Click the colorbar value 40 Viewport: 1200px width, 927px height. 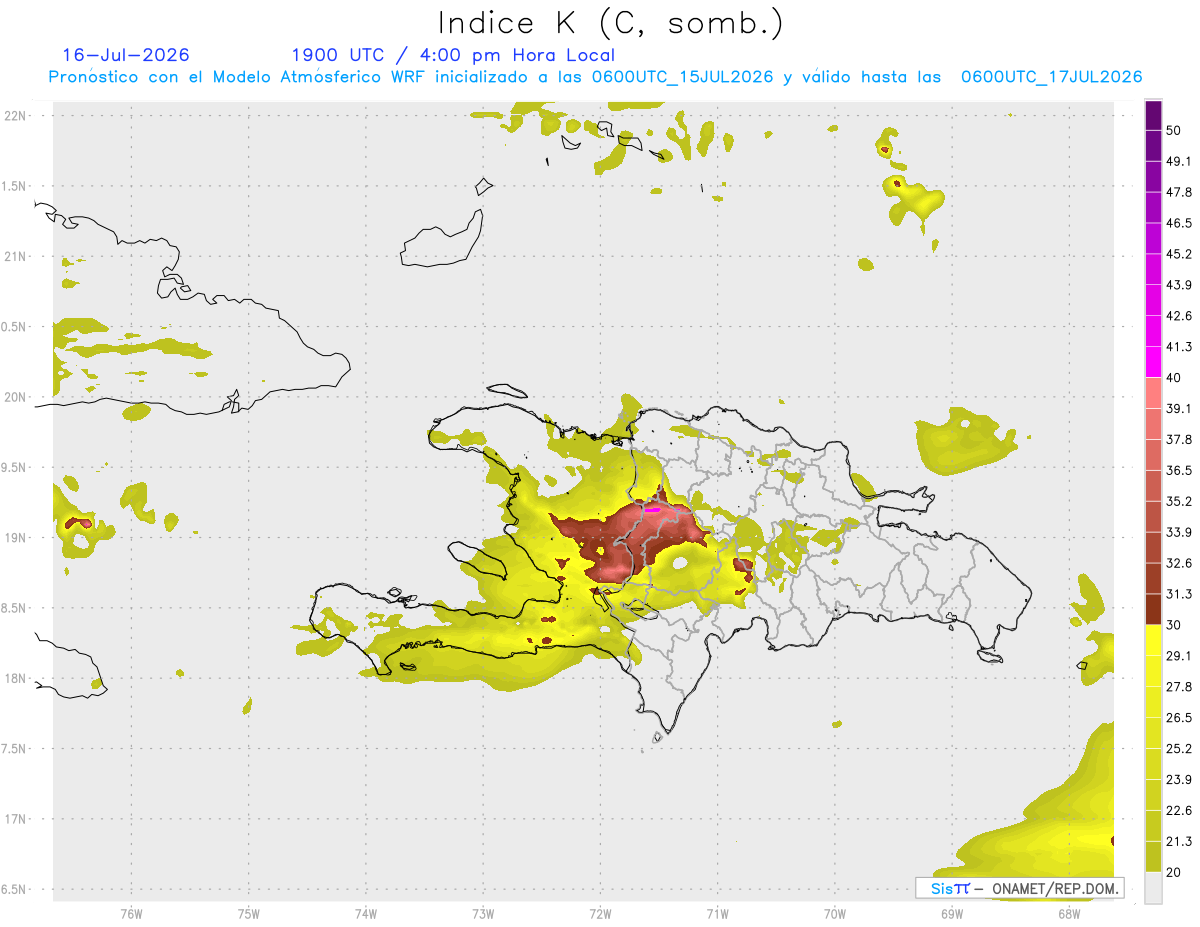point(1173,378)
